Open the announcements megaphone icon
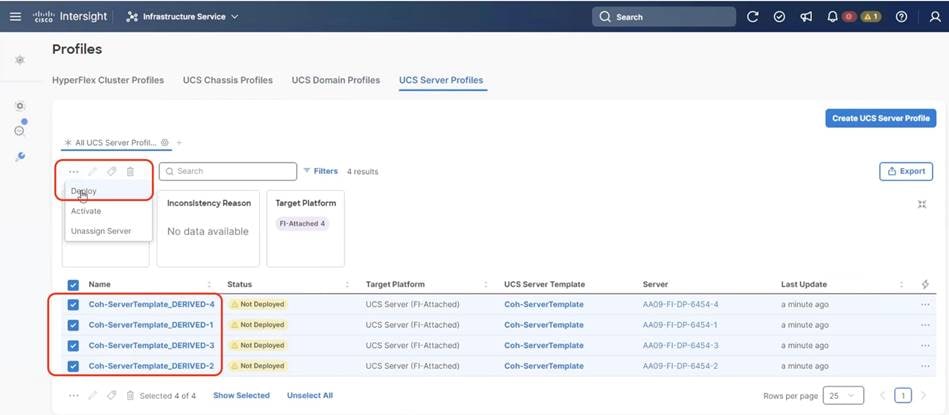 pos(805,17)
